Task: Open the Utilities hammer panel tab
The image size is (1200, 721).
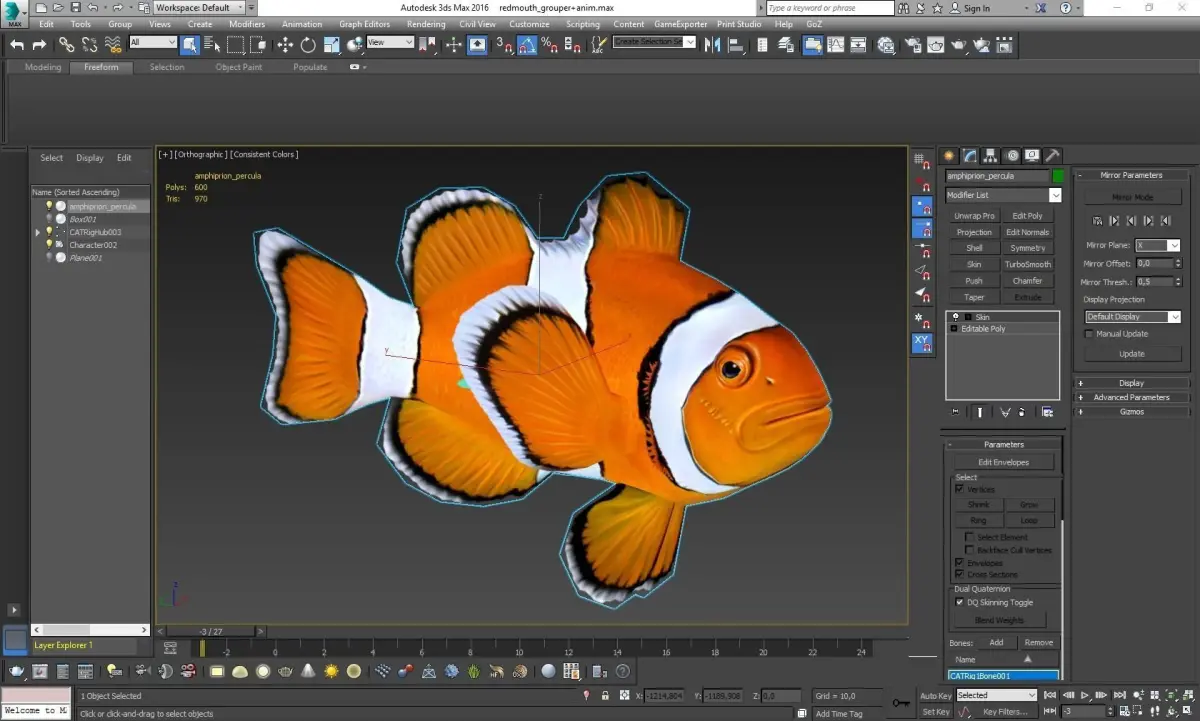Action: (x=1053, y=156)
